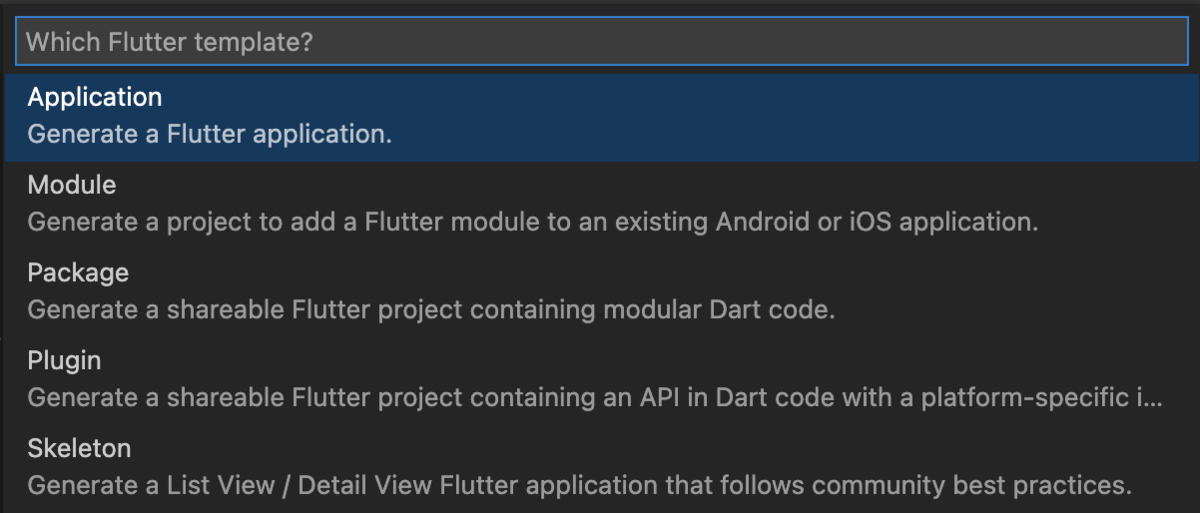The image size is (1200, 513).
Task: Click 'Generate a Flutter application.' description
Action: pos(209,134)
